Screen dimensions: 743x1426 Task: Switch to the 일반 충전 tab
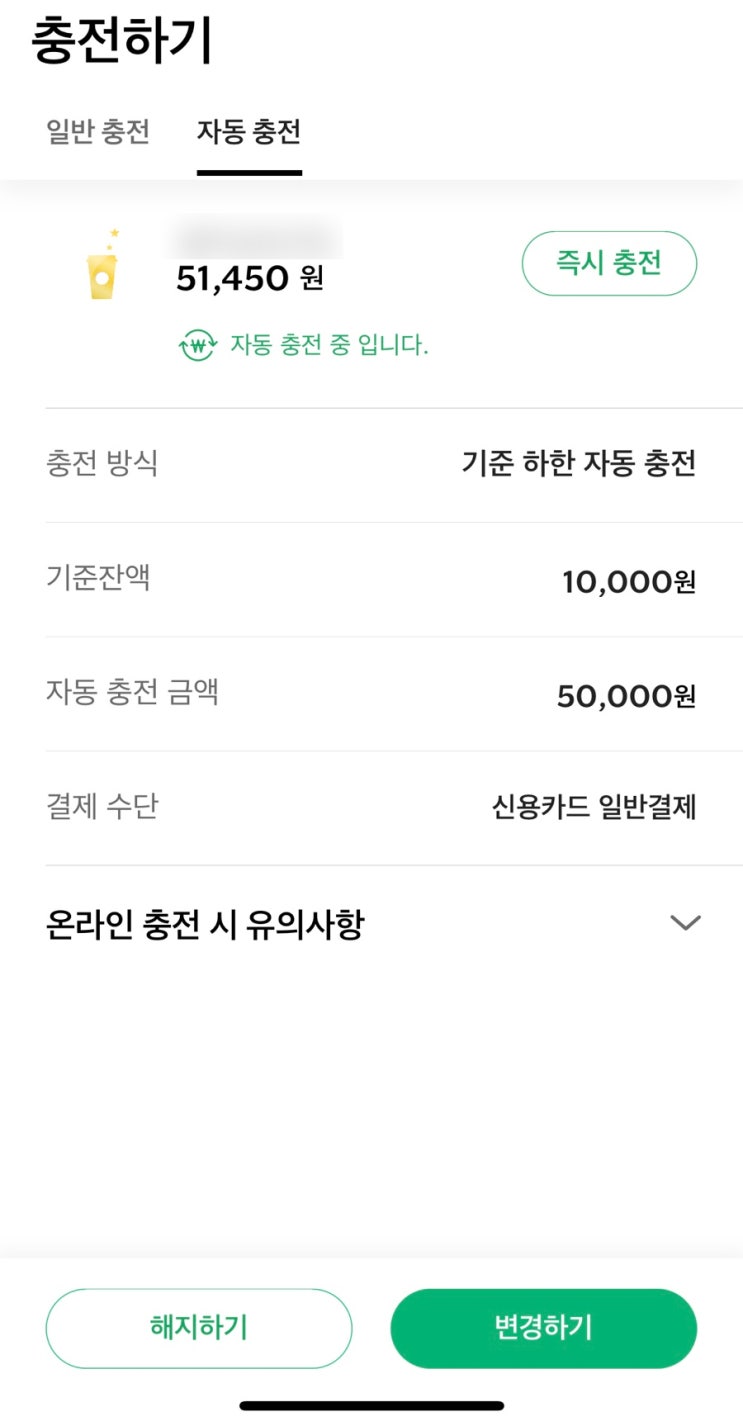coord(98,132)
